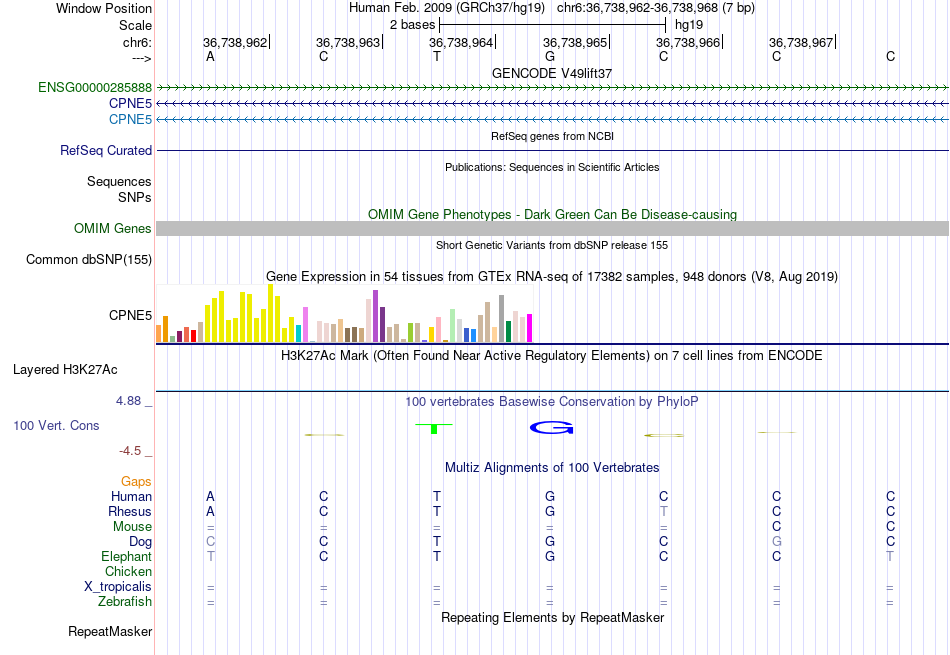950x655 pixels.
Task: Click position marker 36,738,967
Action: click(x=801, y=42)
